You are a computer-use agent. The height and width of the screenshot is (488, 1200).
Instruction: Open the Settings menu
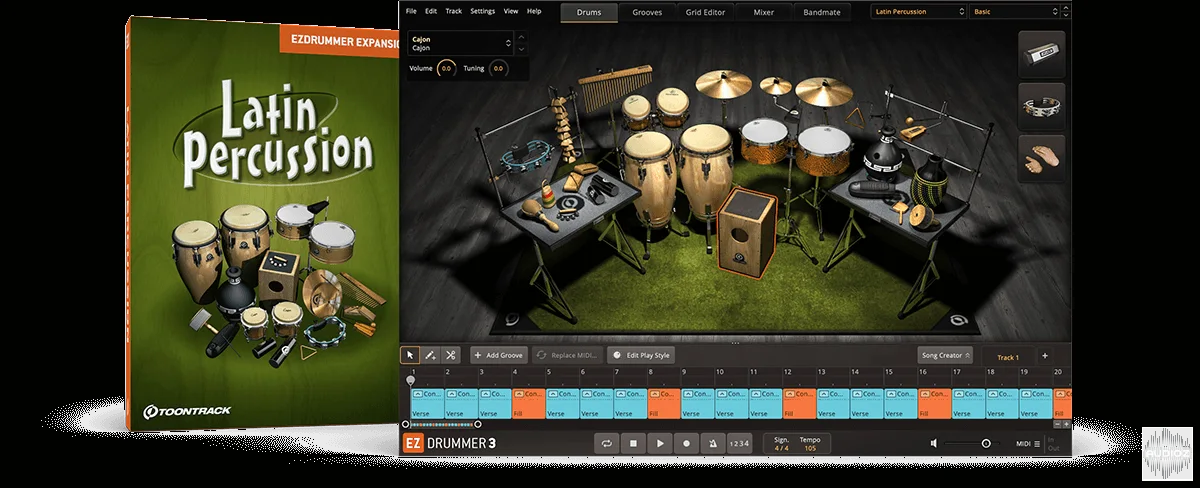482,11
